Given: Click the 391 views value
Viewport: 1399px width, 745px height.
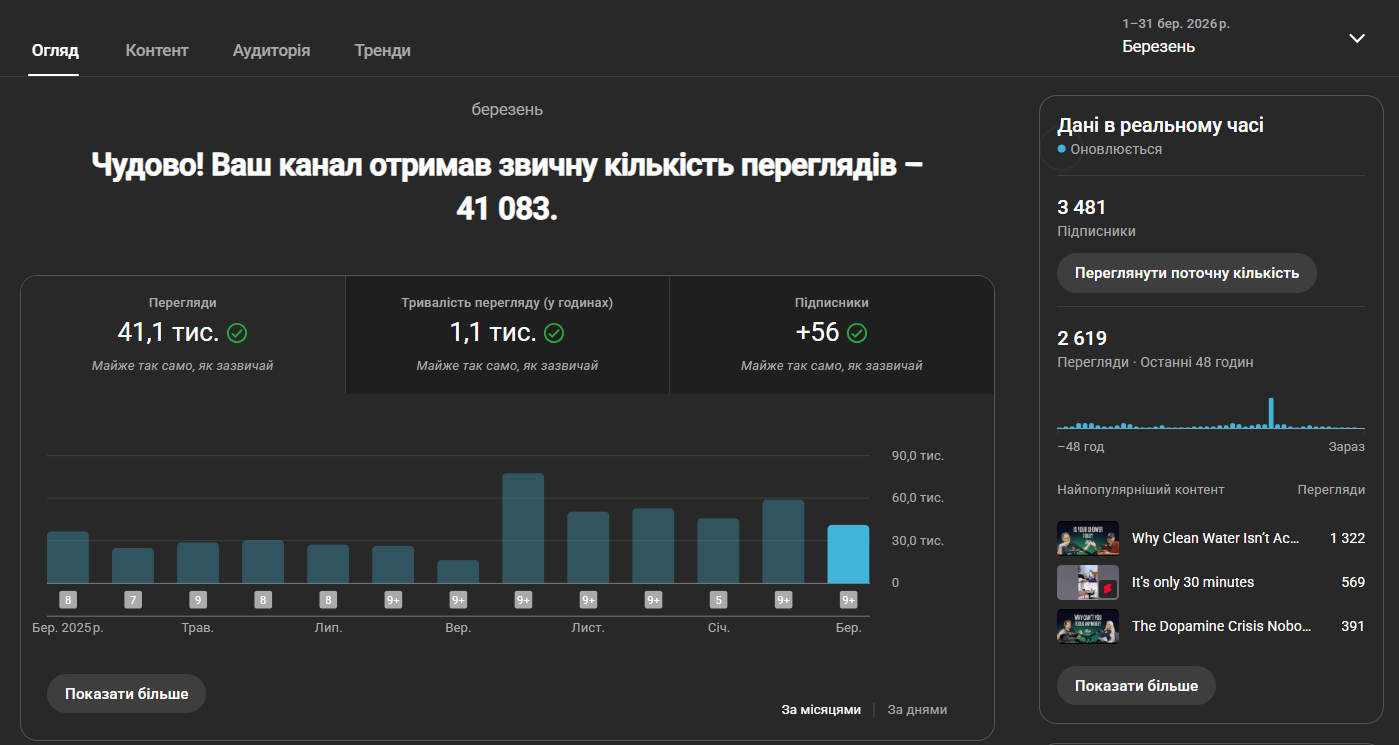Looking at the screenshot, I should point(1353,626).
